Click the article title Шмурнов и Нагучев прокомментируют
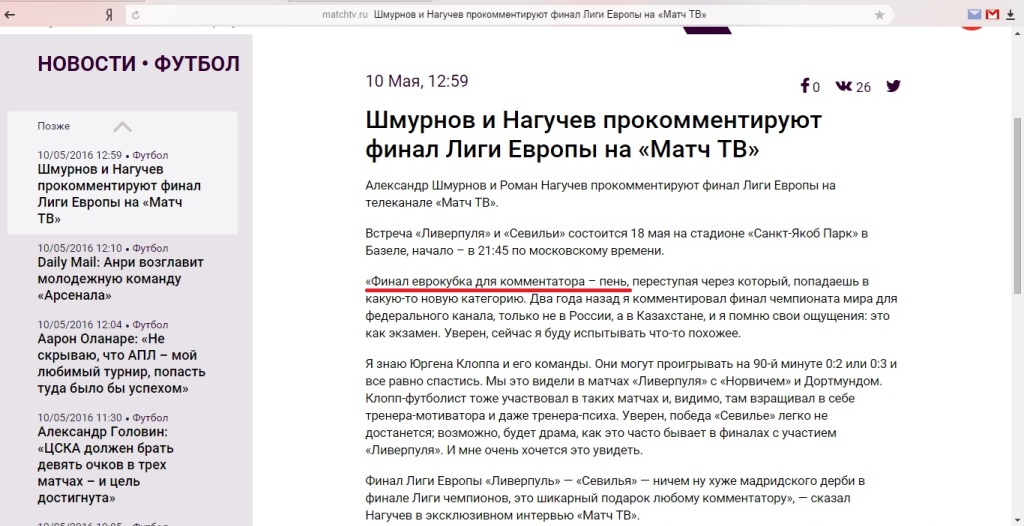1024x526 pixels. pos(594,136)
